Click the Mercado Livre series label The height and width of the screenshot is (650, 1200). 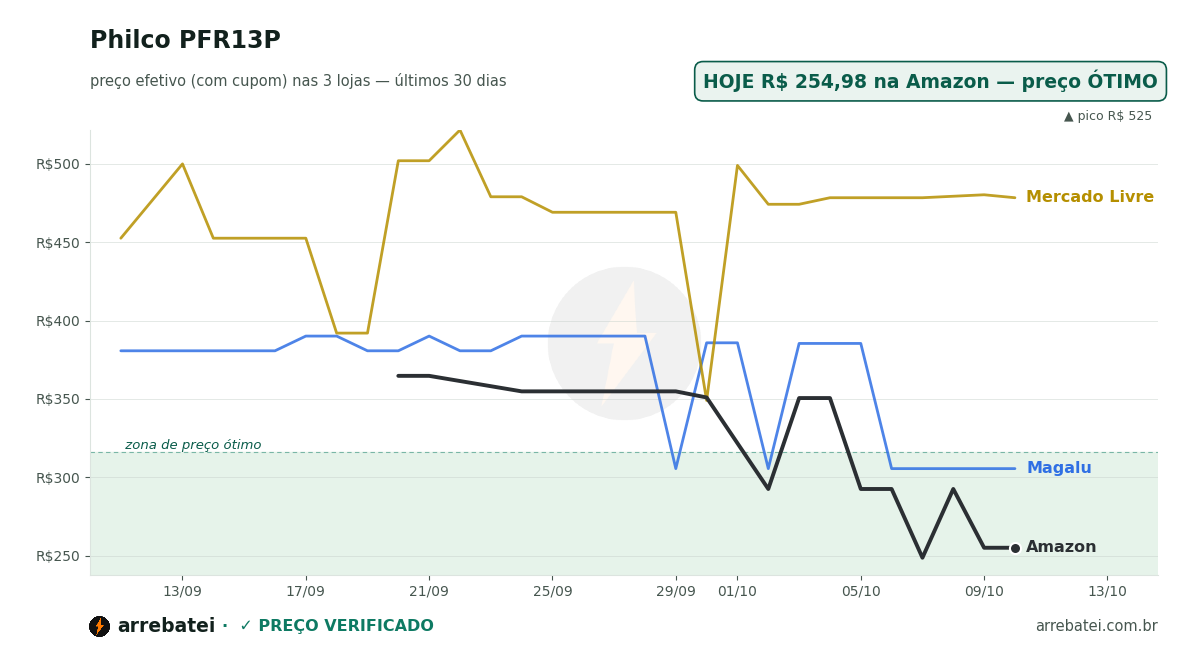coord(1090,198)
